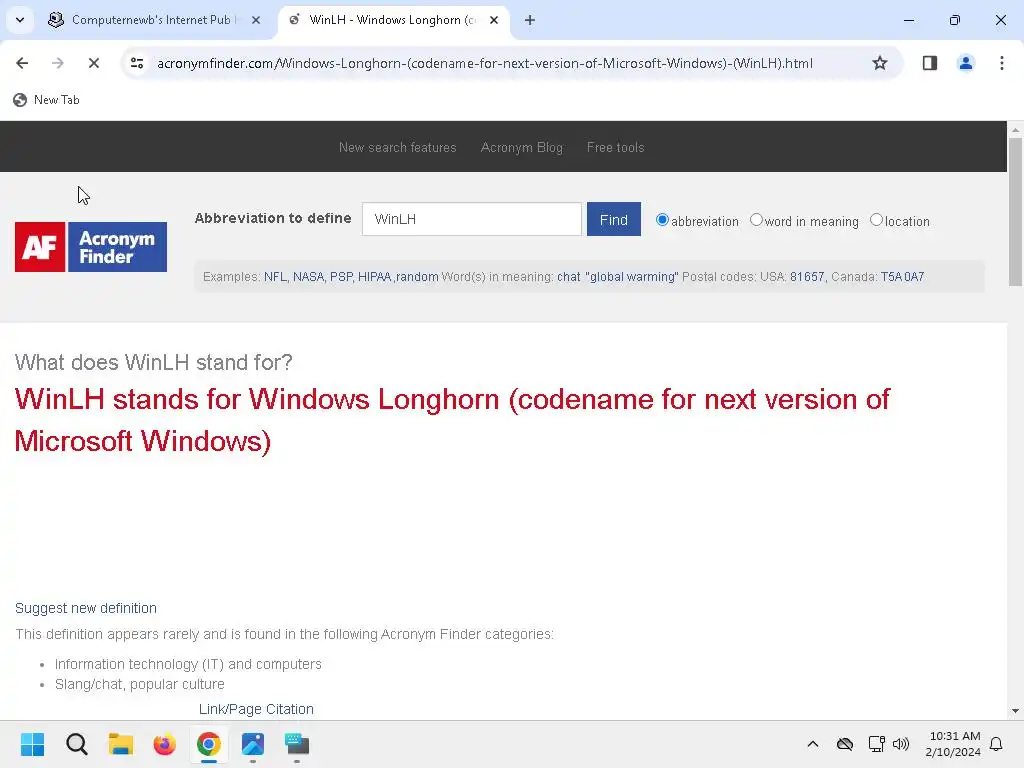Screen dimensions: 1024x768
Task: Open the Free tools link
Action: pos(615,148)
